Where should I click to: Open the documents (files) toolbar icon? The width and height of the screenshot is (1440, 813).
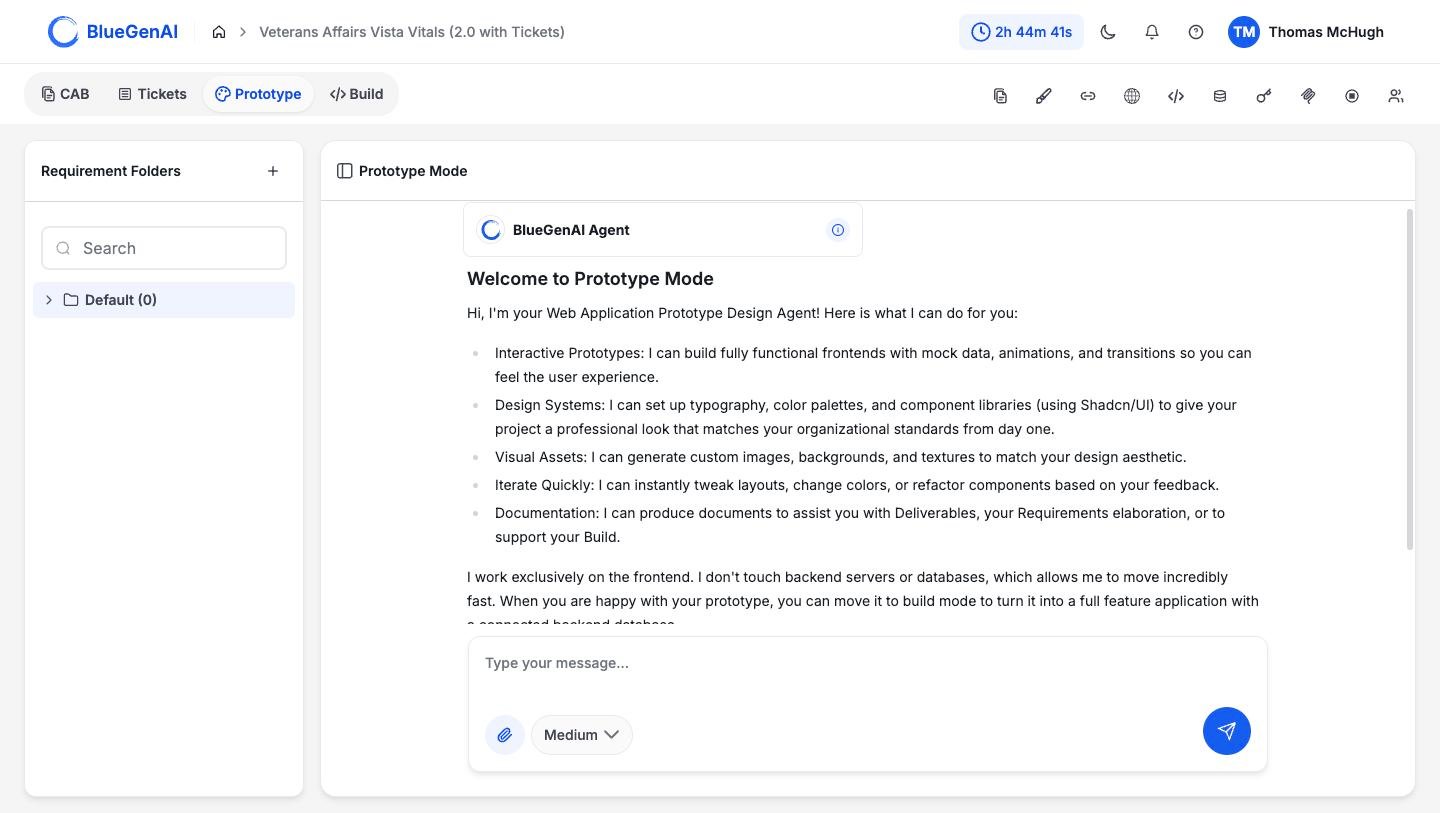(1000, 96)
